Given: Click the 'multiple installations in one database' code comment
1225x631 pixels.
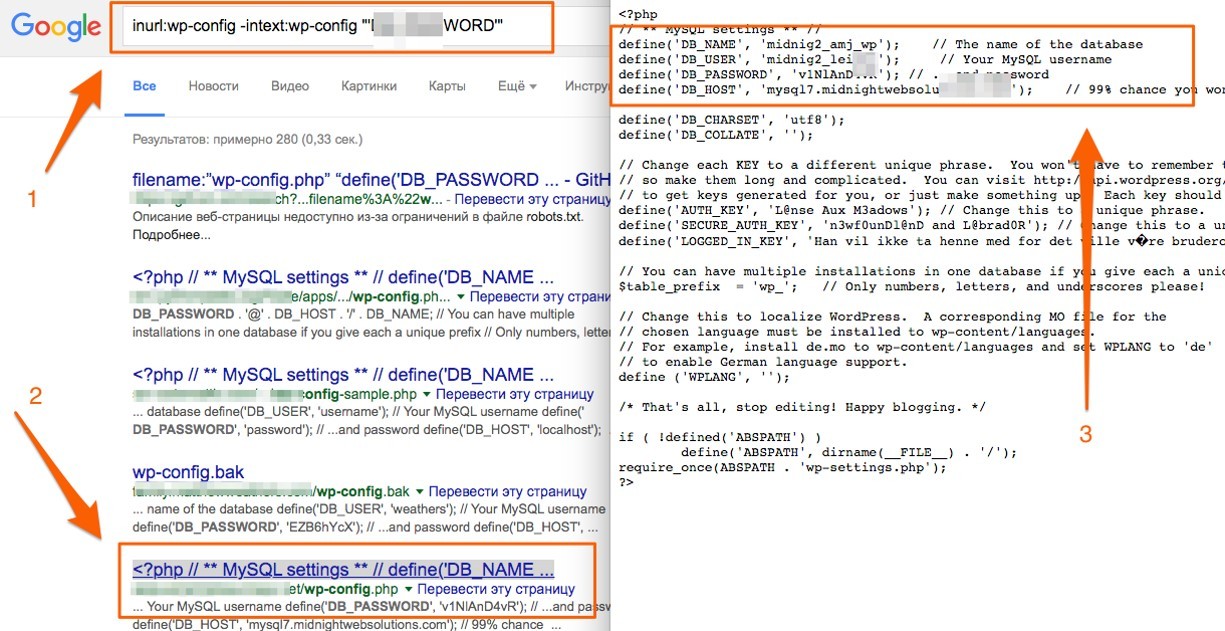Looking at the screenshot, I should pos(921,271).
